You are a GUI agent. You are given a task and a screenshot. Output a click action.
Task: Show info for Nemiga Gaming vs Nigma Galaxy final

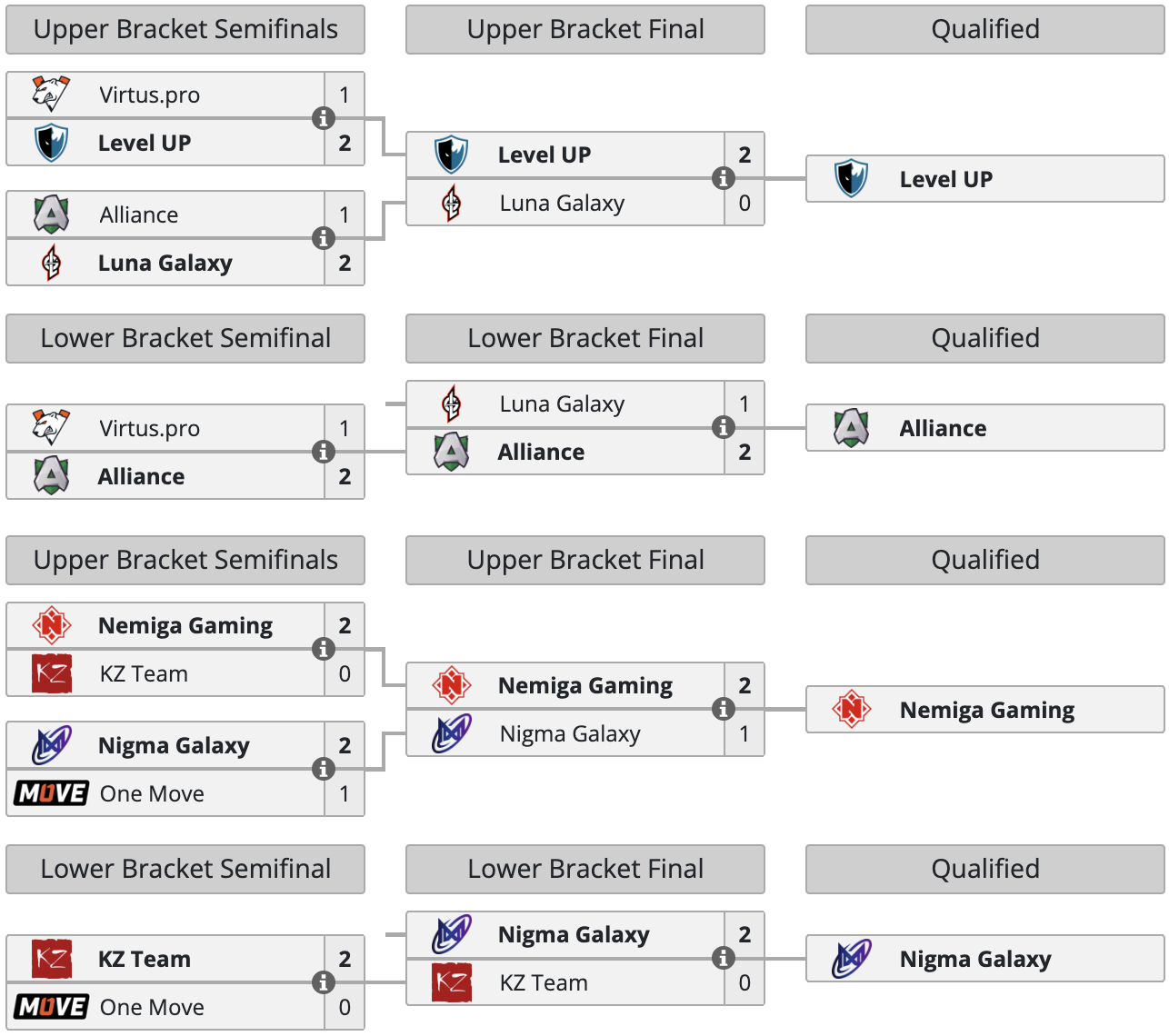[724, 709]
